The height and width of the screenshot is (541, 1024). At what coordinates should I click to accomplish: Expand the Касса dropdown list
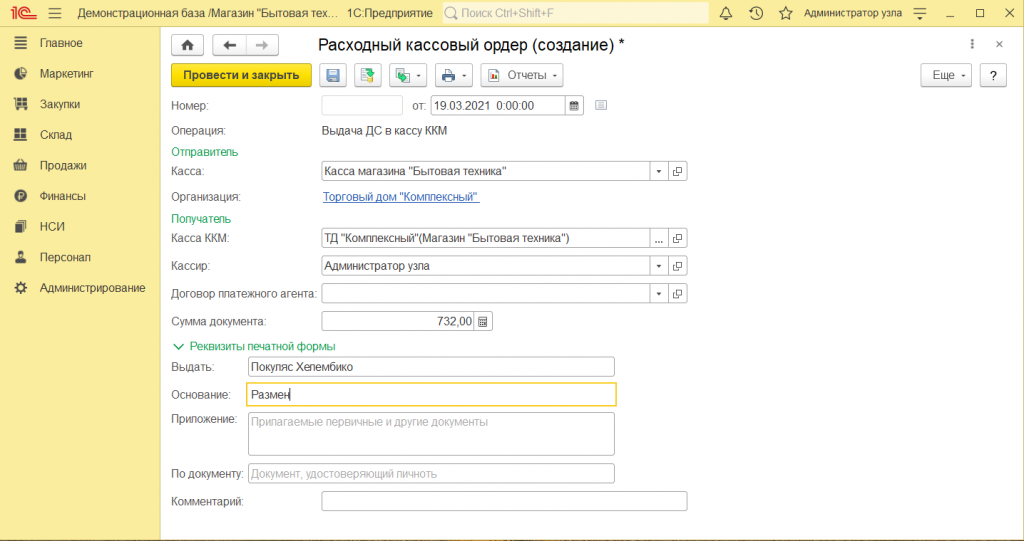pyautogui.click(x=659, y=172)
